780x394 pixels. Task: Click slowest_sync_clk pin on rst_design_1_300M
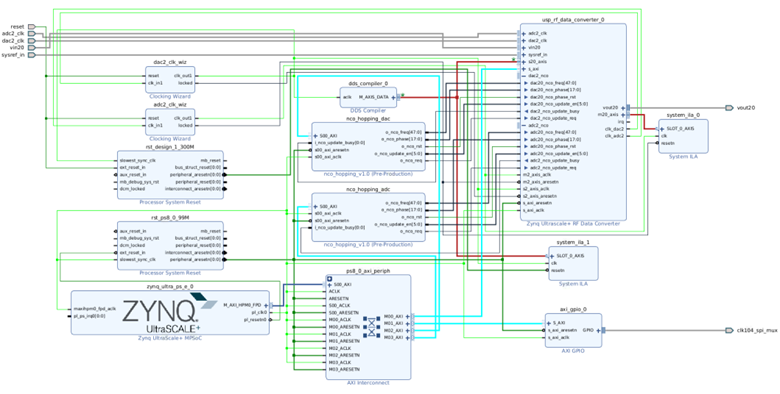tap(137, 161)
